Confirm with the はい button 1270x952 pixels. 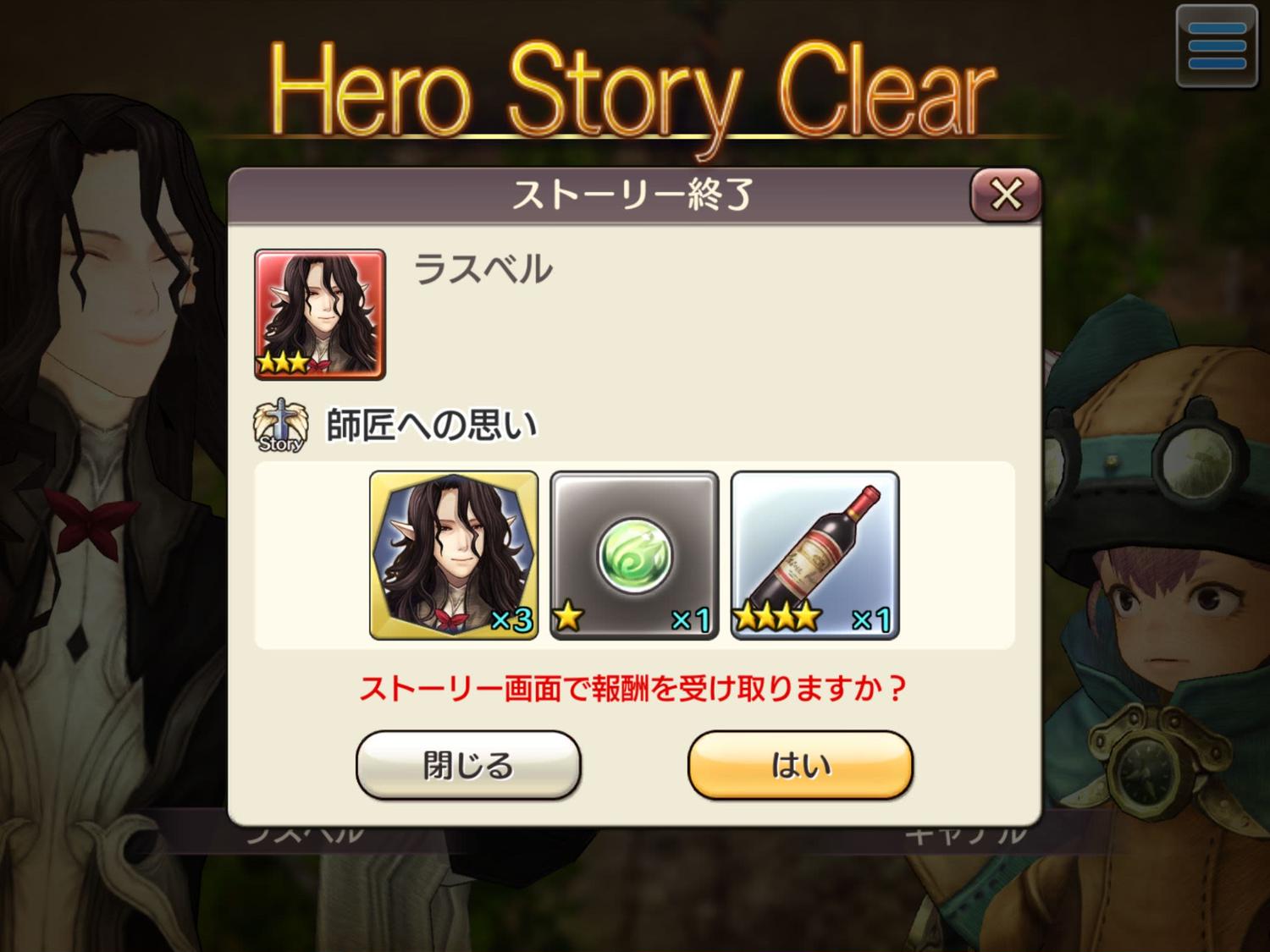point(800,765)
